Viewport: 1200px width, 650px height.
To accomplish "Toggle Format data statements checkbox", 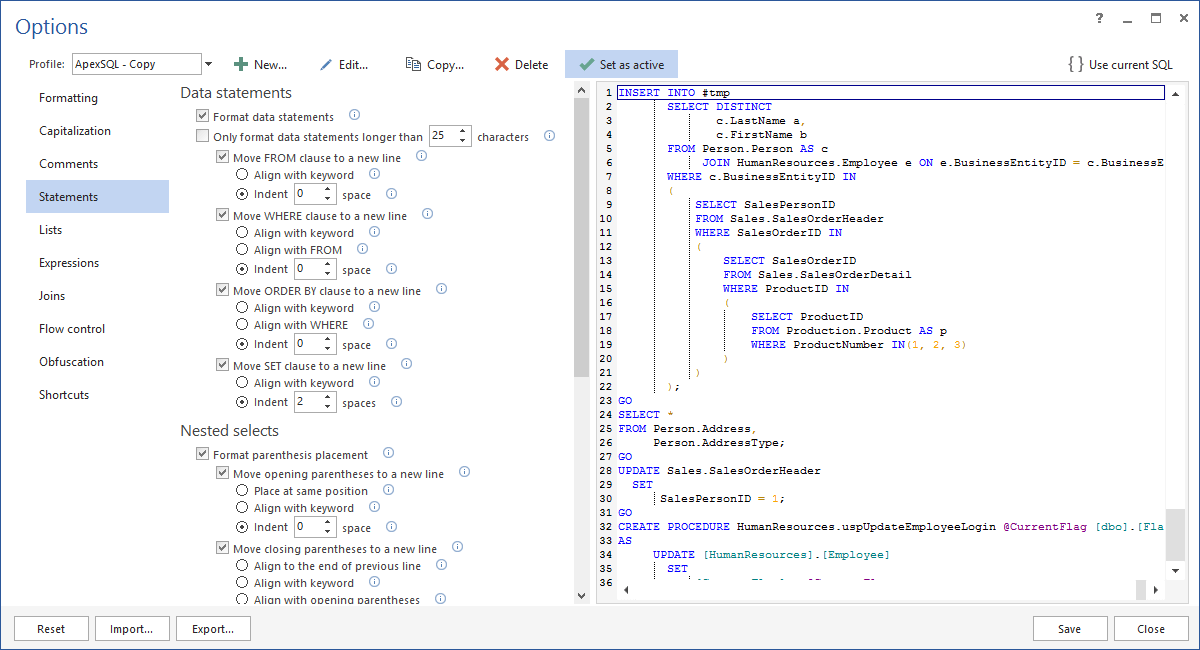I will [203, 117].
